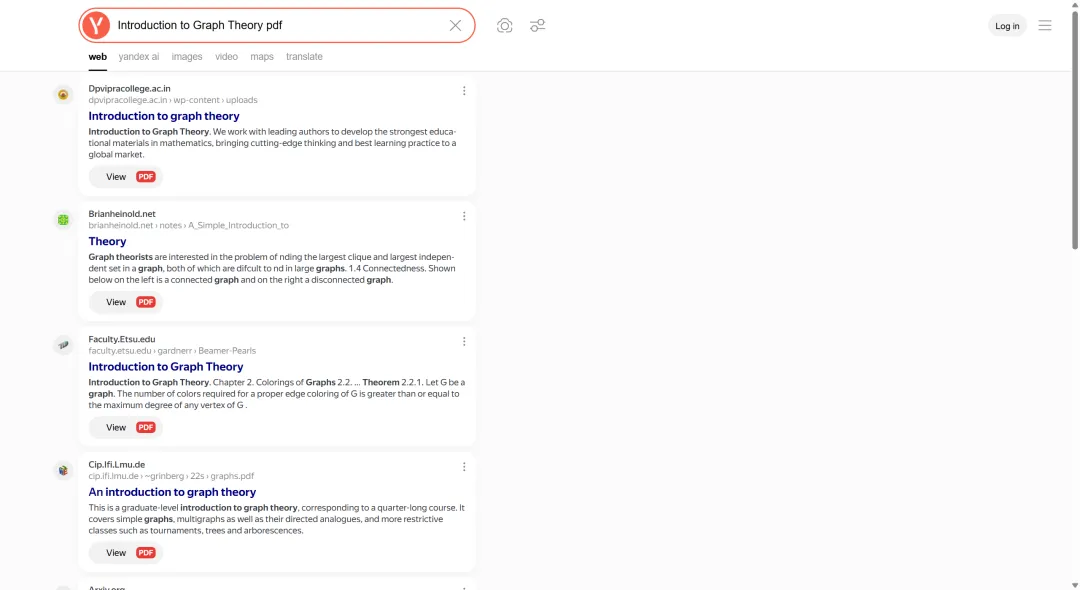Click the Faculty.Etsu.edu favicon
1080x590 pixels.
pyautogui.click(x=63, y=345)
